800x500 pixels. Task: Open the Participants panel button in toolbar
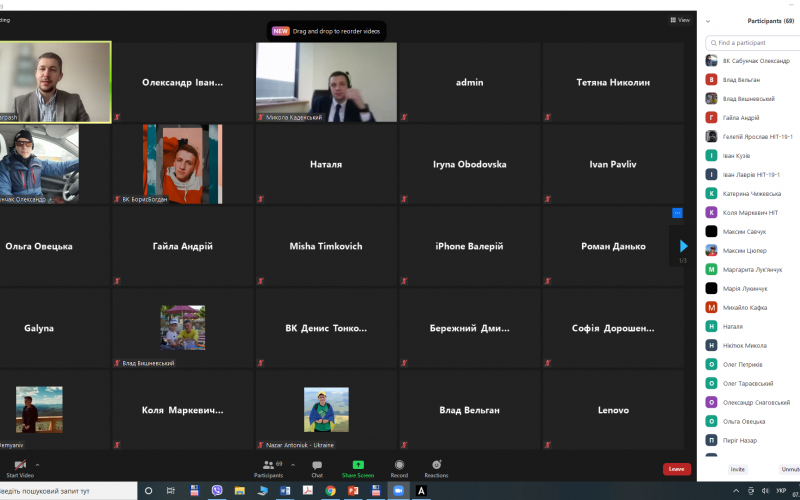click(x=268, y=468)
